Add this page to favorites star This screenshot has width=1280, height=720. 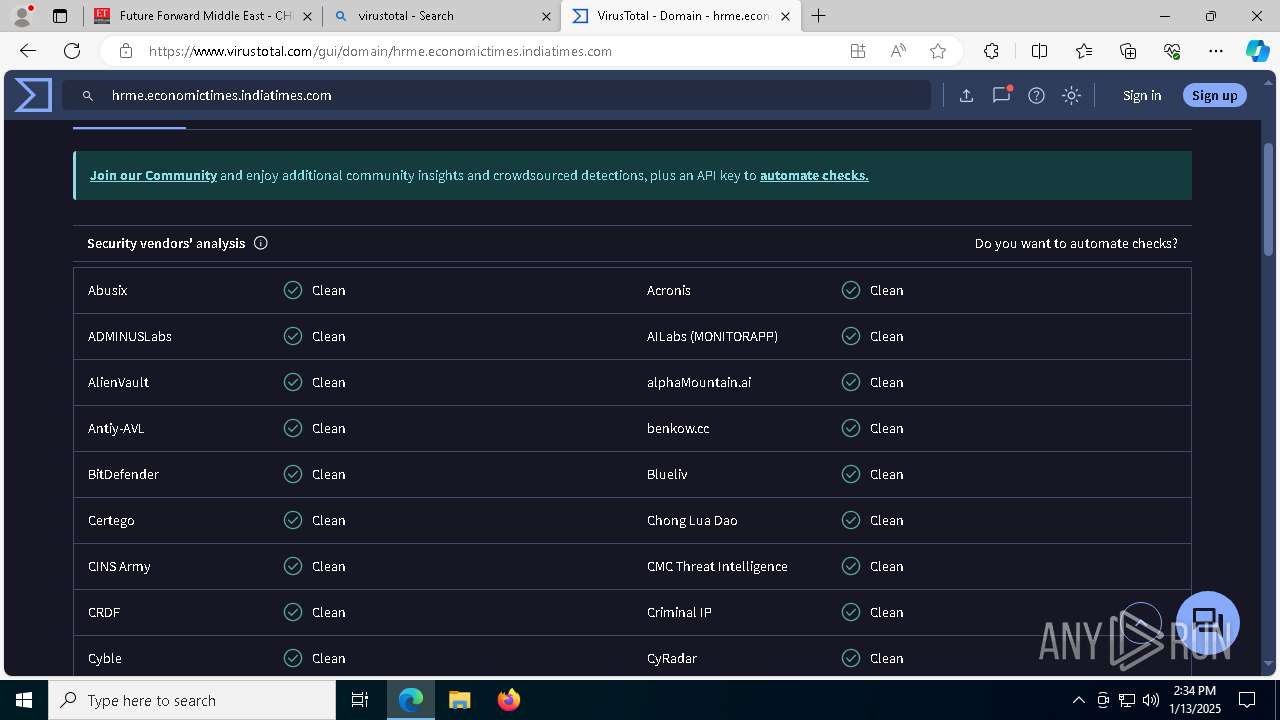pyautogui.click(x=938, y=51)
